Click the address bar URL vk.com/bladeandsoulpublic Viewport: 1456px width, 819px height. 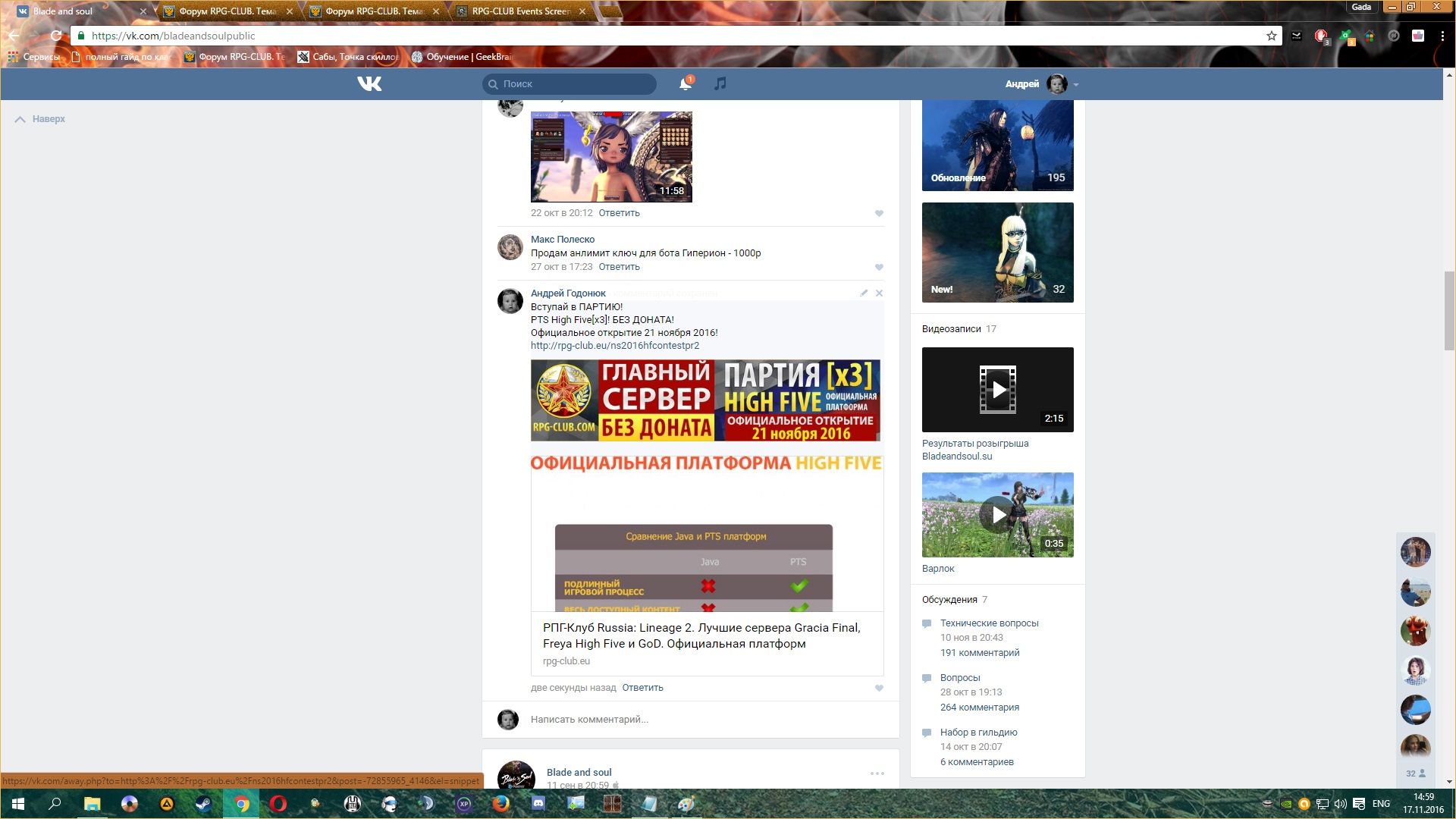pyautogui.click(x=173, y=36)
